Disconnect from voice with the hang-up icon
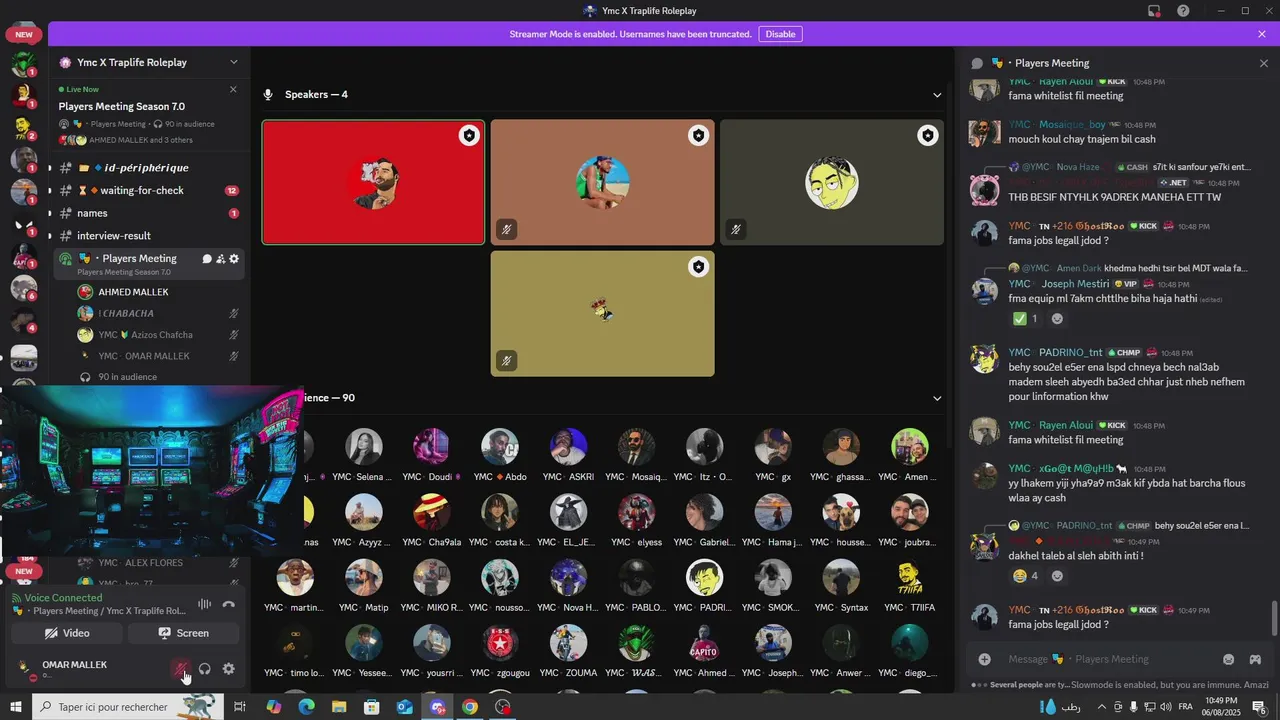This screenshot has width=1280, height=720. 228,604
